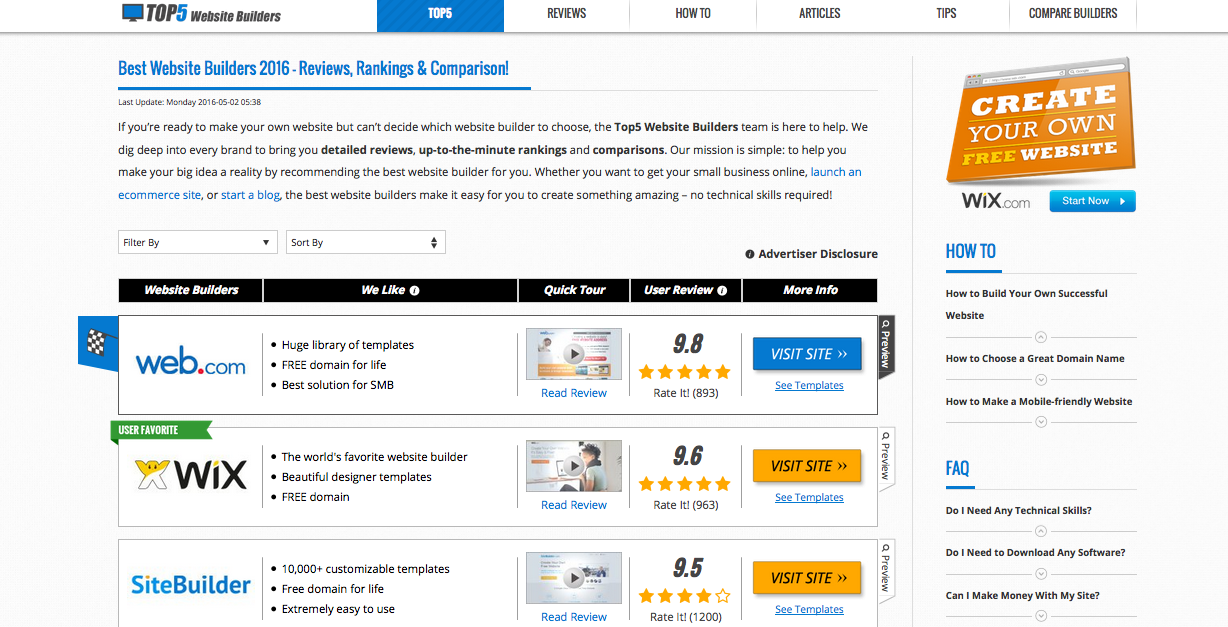Click the Create Your Own Free Website banner
This screenshot has width=1228, height=627.
1041,120
